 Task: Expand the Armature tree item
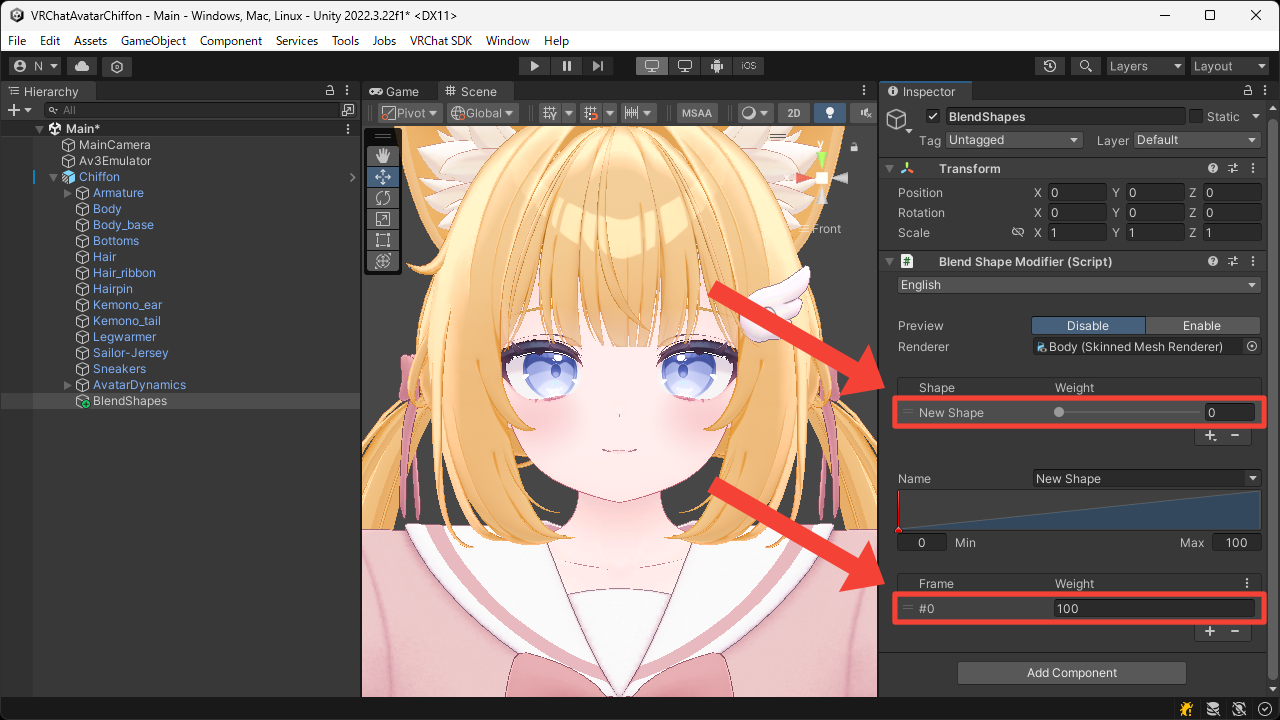point(68,193)
